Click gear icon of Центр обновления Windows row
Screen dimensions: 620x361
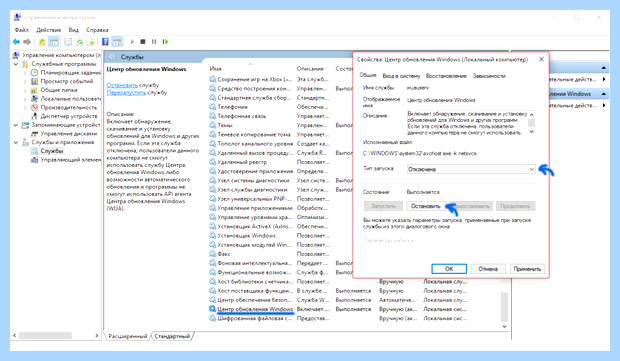click(x=212, y=309)
